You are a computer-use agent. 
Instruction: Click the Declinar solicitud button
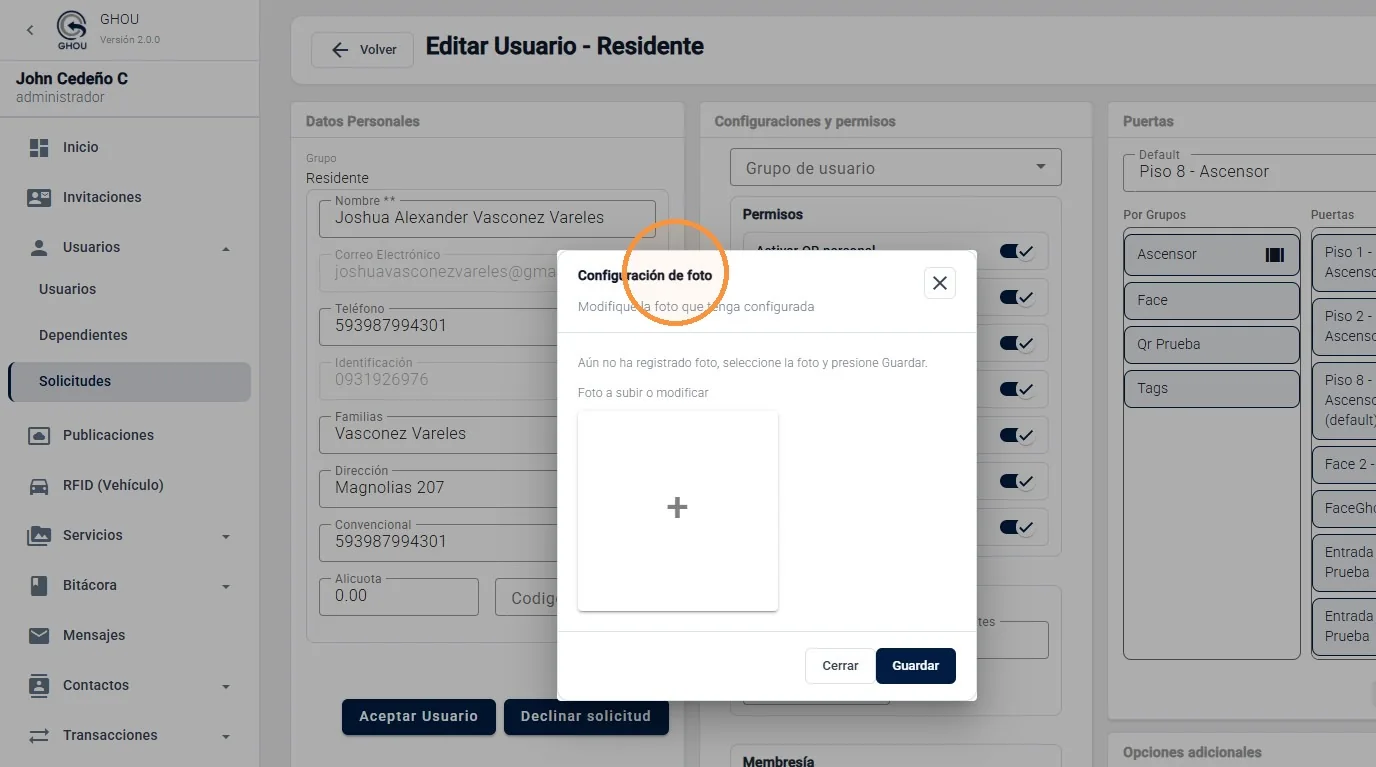[586, 717]
